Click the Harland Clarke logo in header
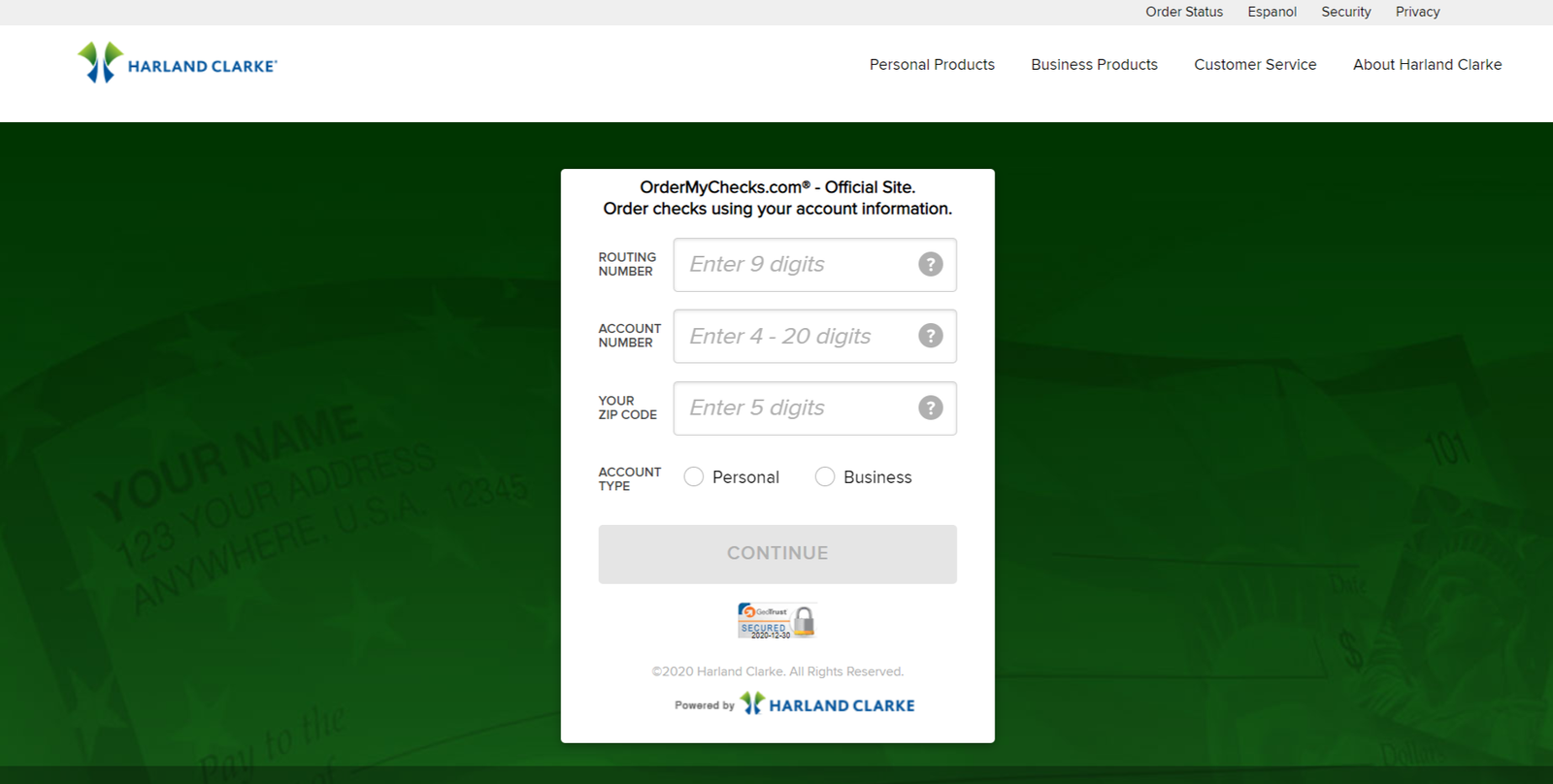This screenshot has height=784, width=1553. (x=178, y=63)
